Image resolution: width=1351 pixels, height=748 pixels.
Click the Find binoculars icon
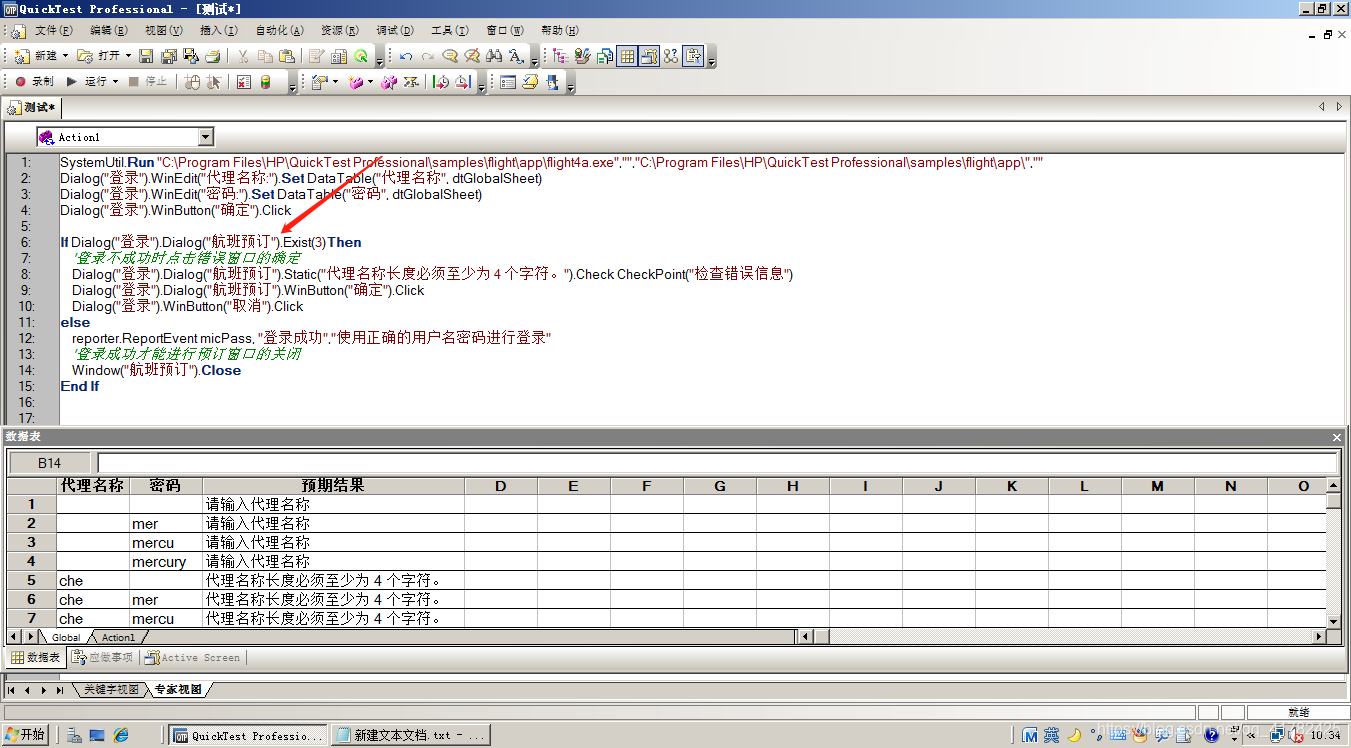[x=494, y=56]
